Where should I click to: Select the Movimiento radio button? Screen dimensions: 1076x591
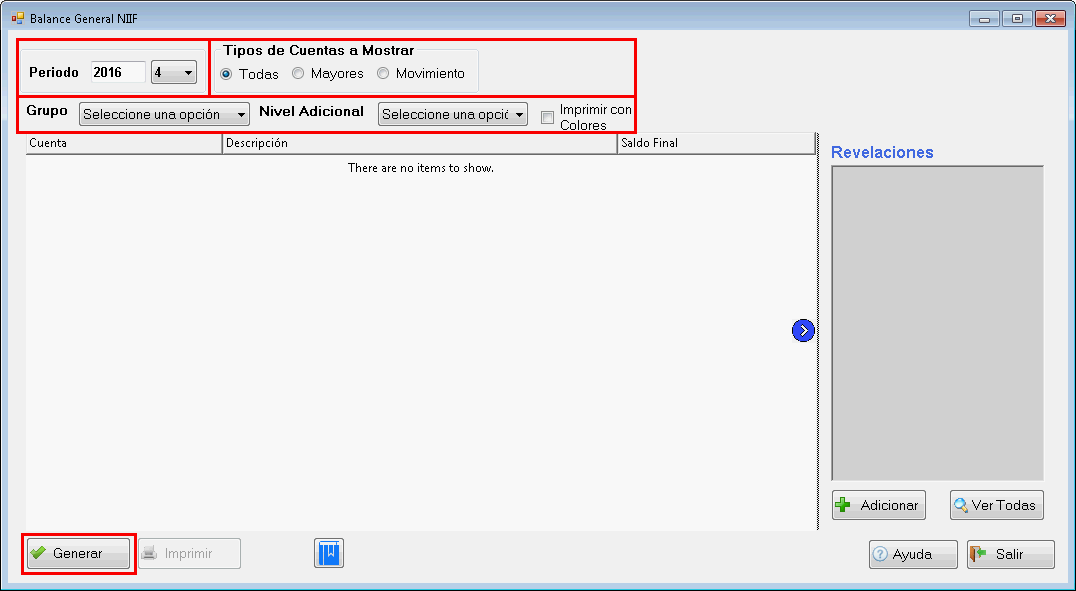click(383, 74)
